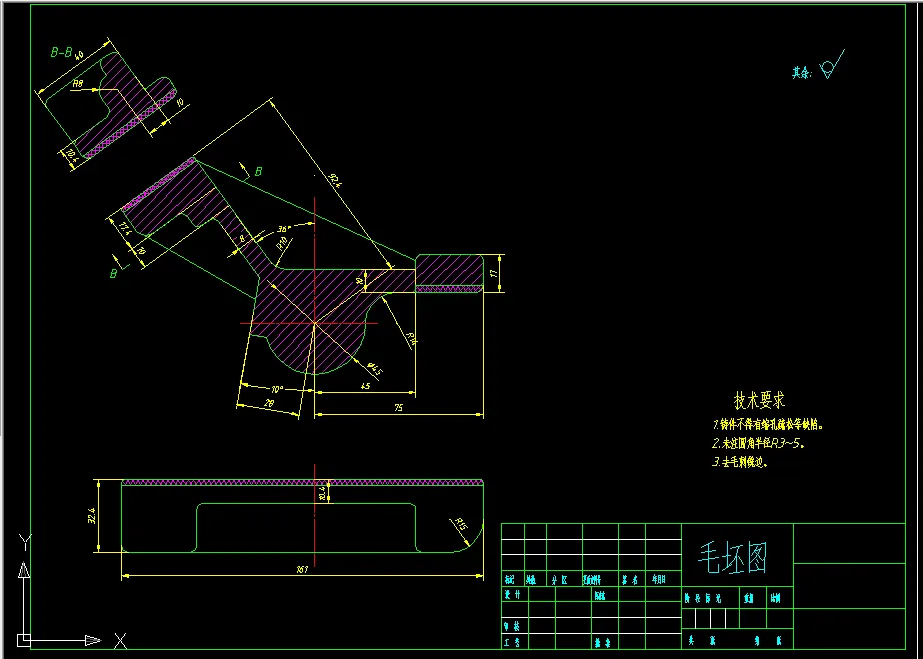Click the 40 dimension in B-B view
923x659 pixels.
pyautogui.click(x=79, y=55)
